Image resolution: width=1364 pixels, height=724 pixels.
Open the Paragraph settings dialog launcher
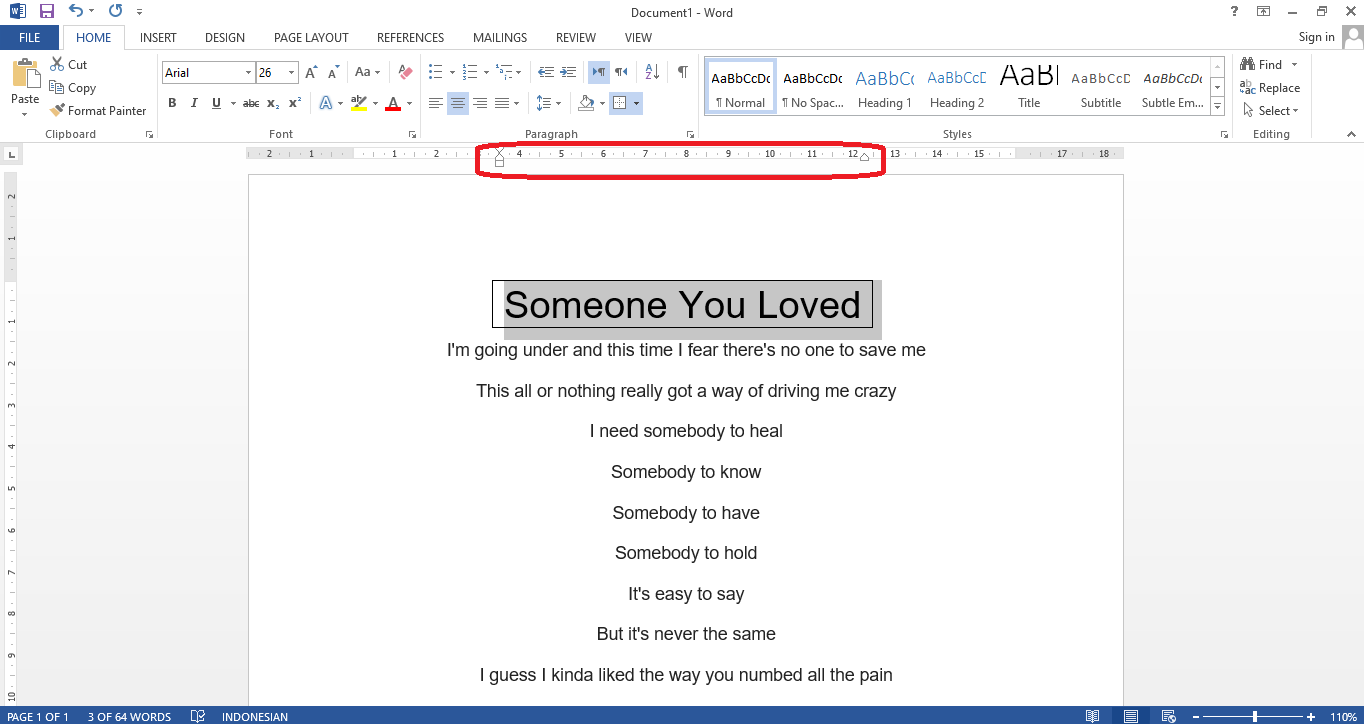[x=690, y=134]
